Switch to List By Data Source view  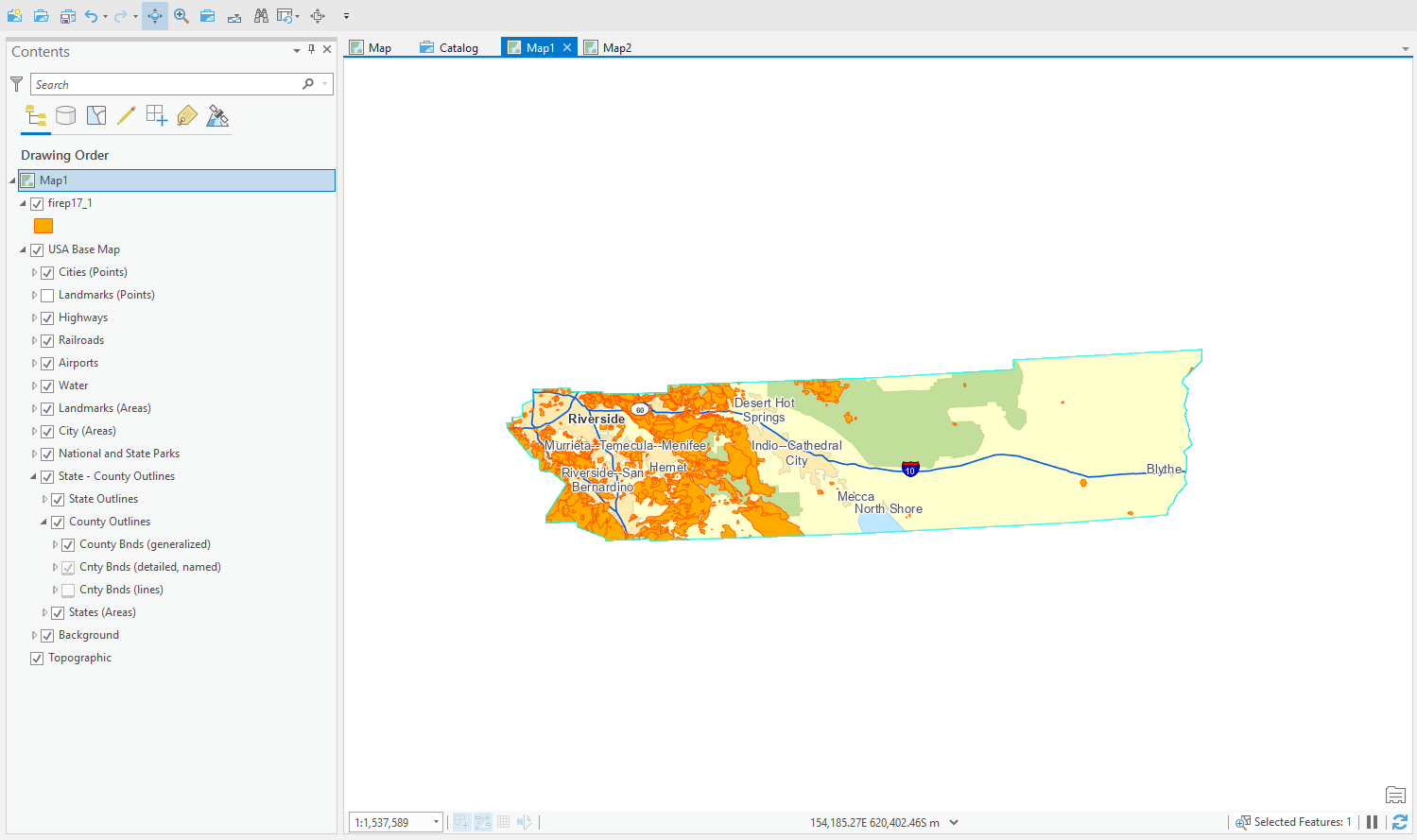pyautogui.click(x=65, y=116)
